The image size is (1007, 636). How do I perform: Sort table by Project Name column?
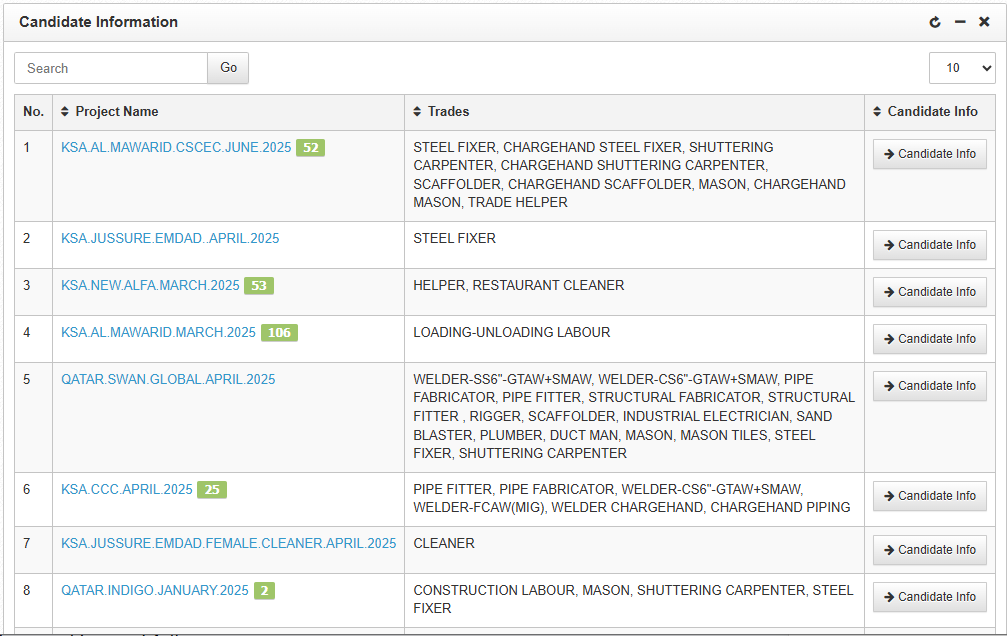[110, 112]
